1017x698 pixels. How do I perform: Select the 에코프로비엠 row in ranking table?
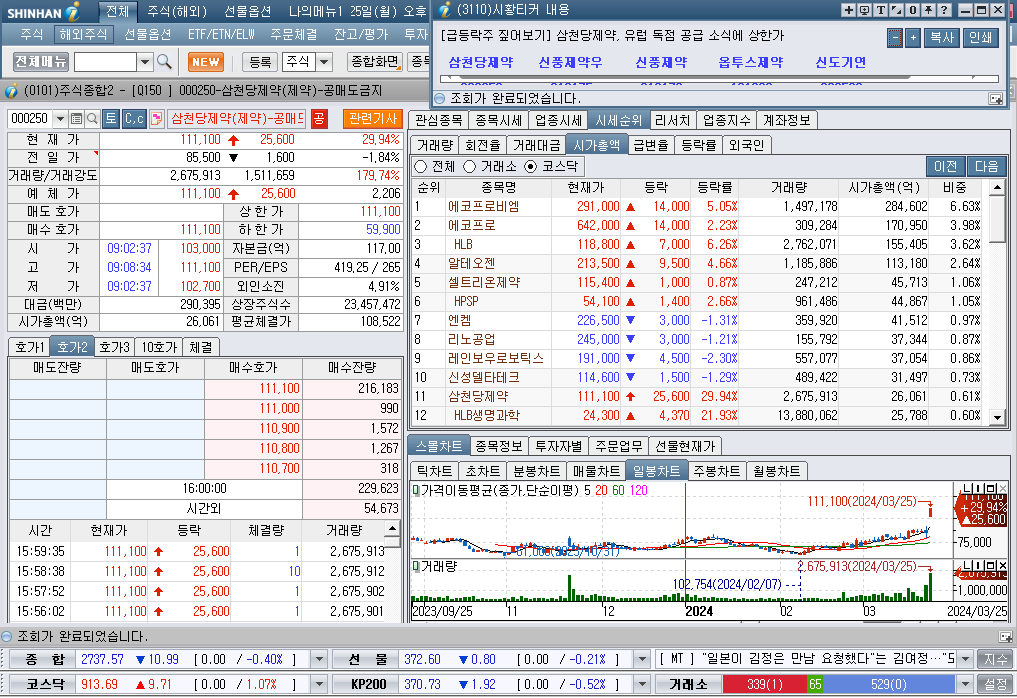(699, 206)
